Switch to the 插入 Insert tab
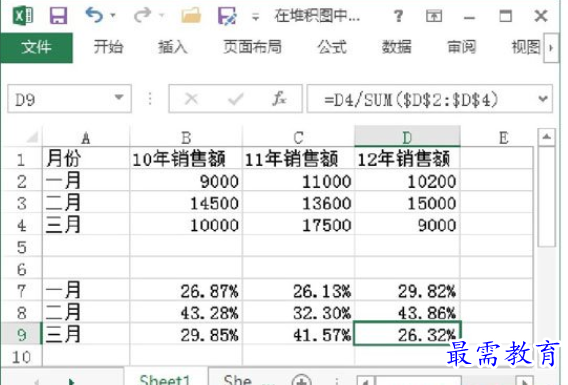568x385 pixels. click(x=173, y=47)
